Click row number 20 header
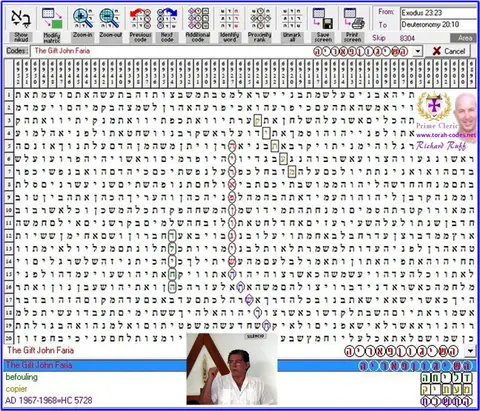Viewport: 480px width, 411px height. coord(9,338)
